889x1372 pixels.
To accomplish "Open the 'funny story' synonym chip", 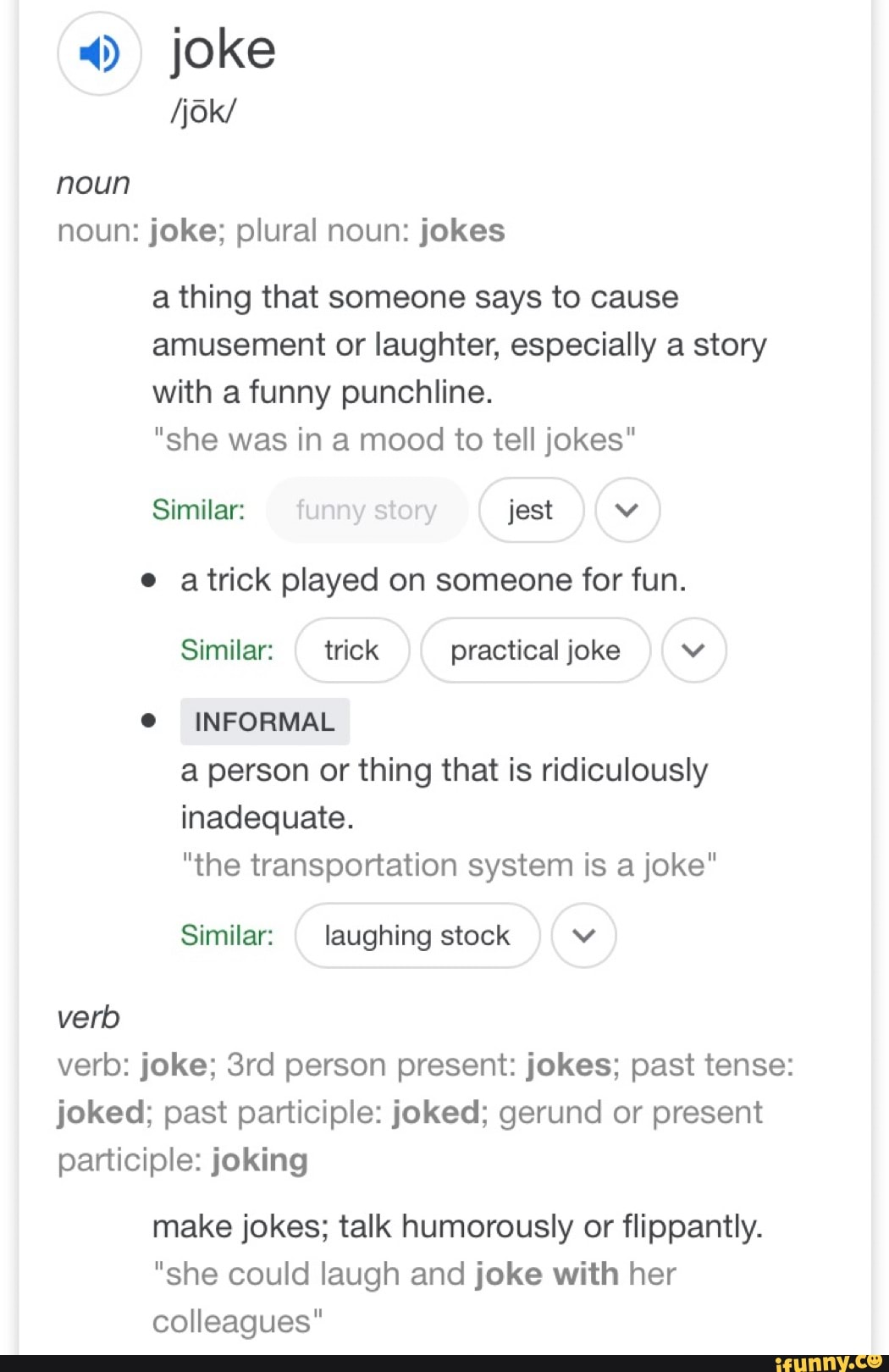I will tap(367, 510).
